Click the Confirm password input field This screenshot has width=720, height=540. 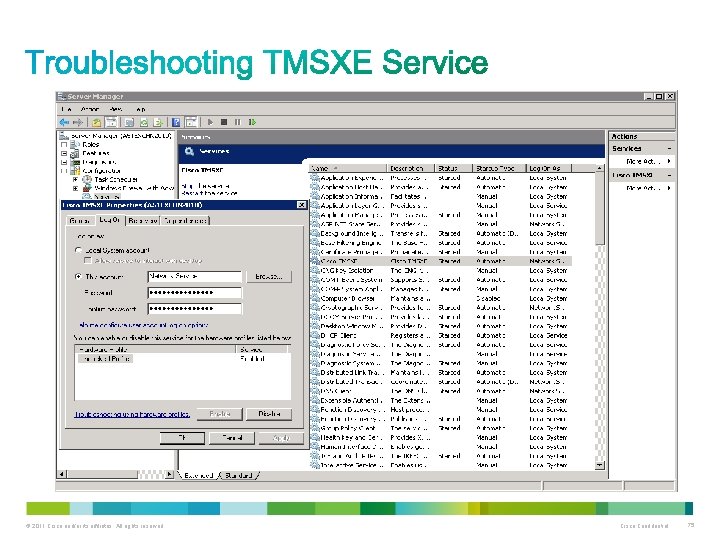coord(195,309)
